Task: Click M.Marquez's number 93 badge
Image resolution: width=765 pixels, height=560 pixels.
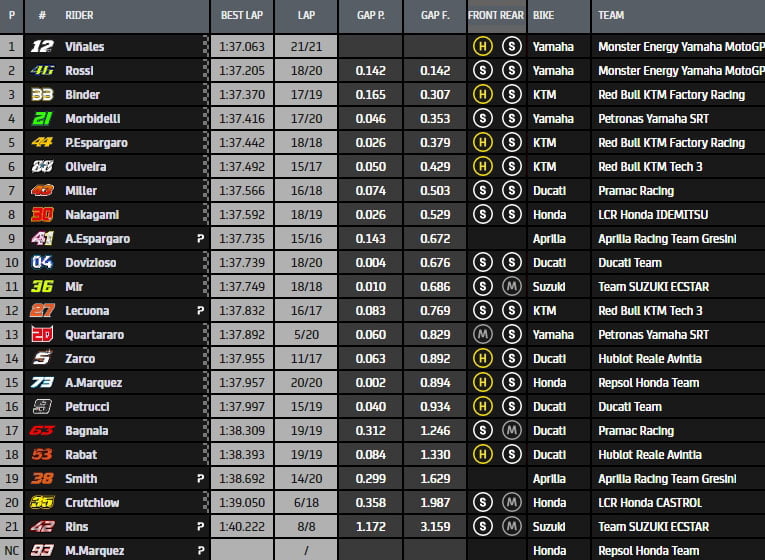Action: (x=42, y=551)
